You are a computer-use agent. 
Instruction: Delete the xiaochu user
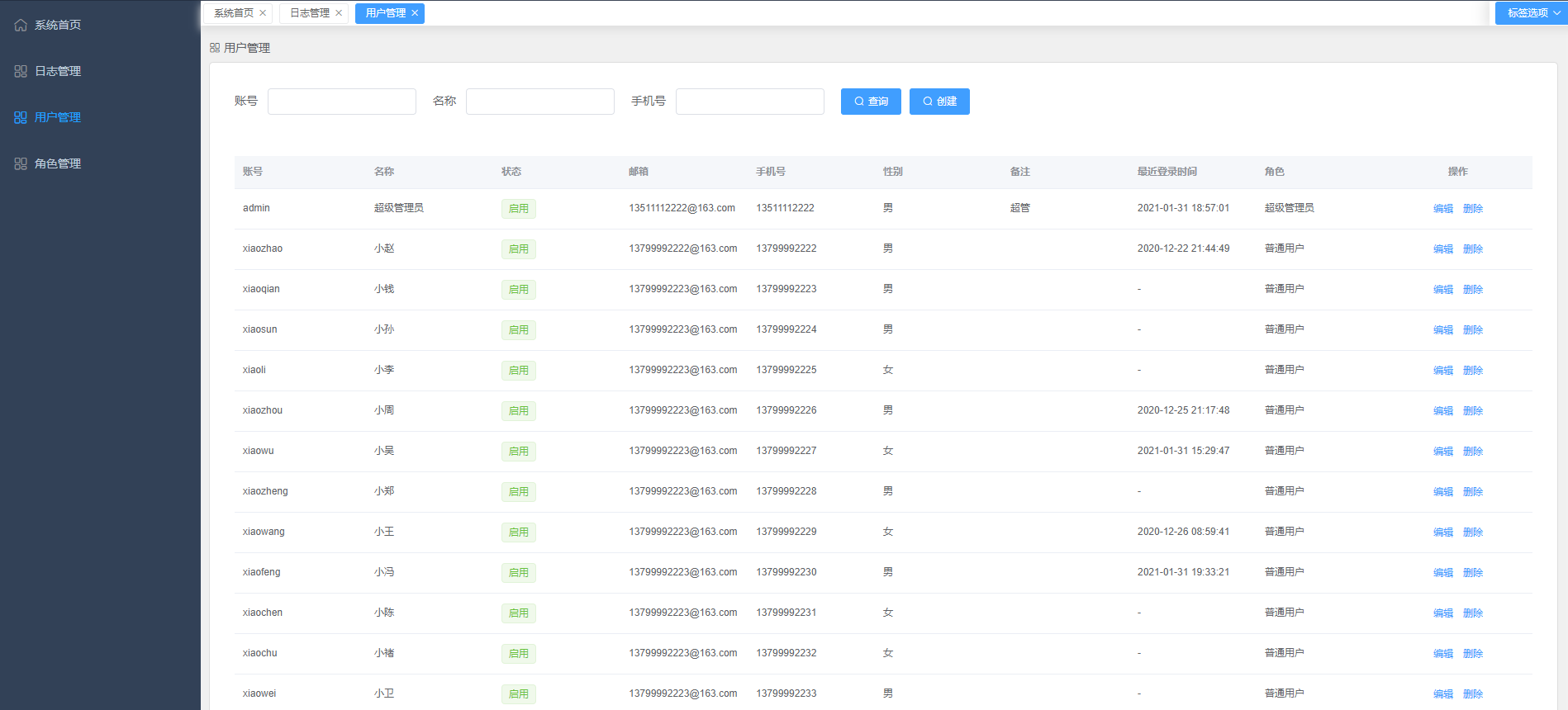pyautogui.click(x=1473, y=654)
